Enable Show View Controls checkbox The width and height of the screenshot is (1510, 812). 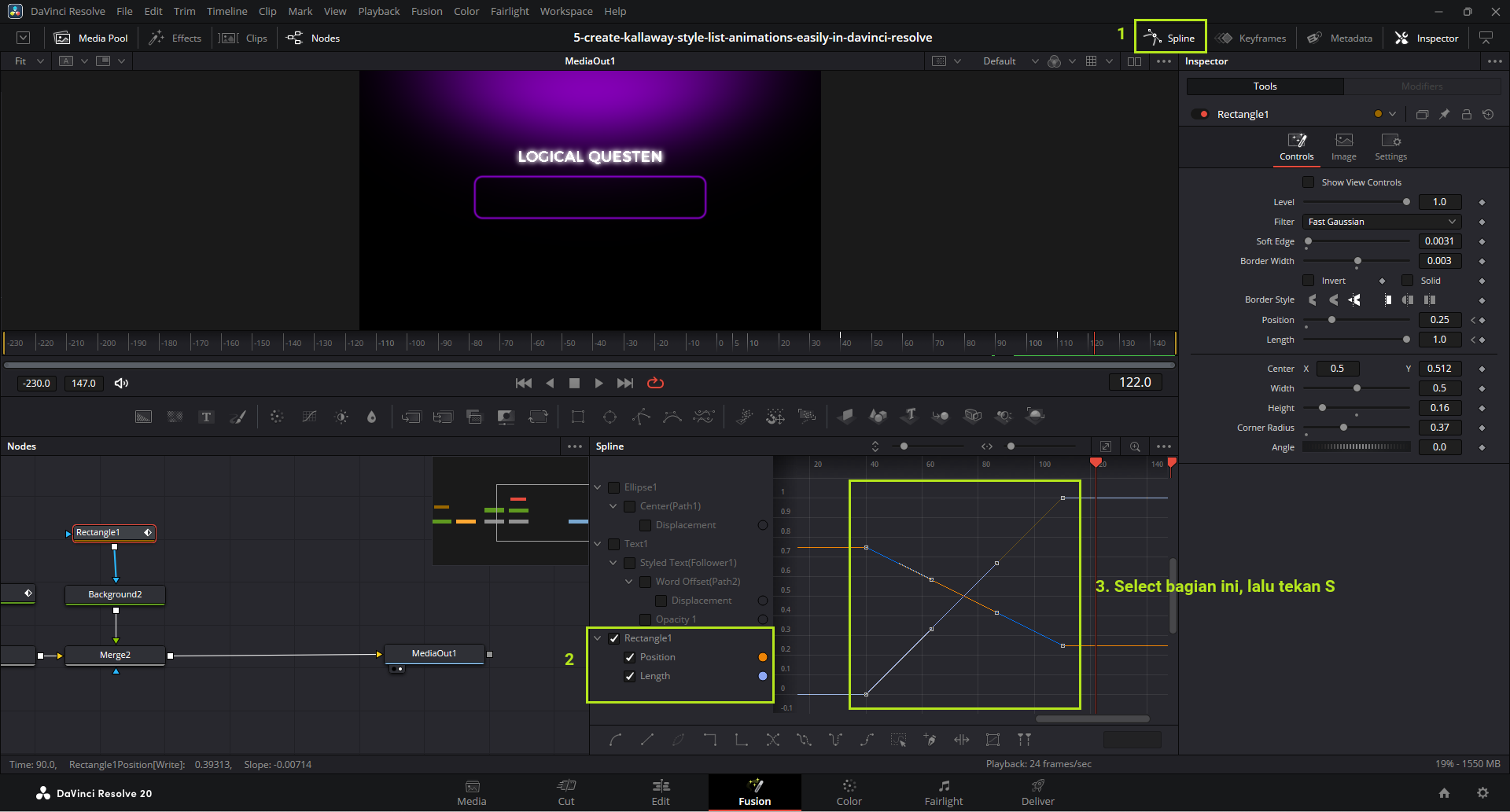1309,182
